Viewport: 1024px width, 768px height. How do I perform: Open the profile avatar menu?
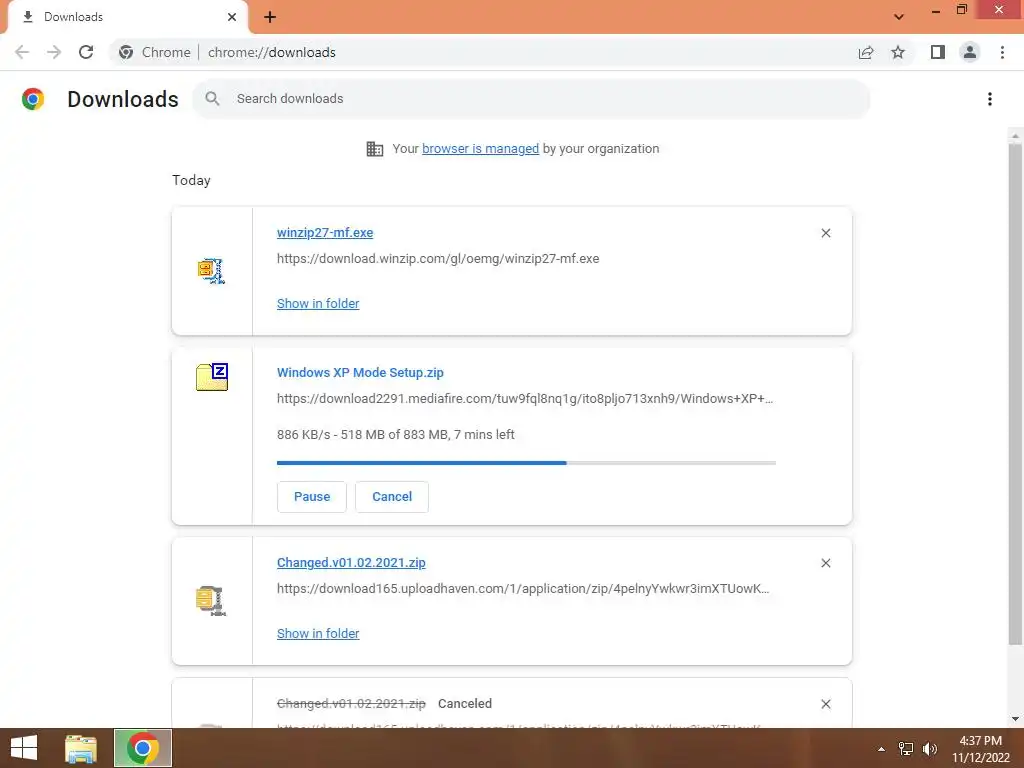[x=970, y=52]
